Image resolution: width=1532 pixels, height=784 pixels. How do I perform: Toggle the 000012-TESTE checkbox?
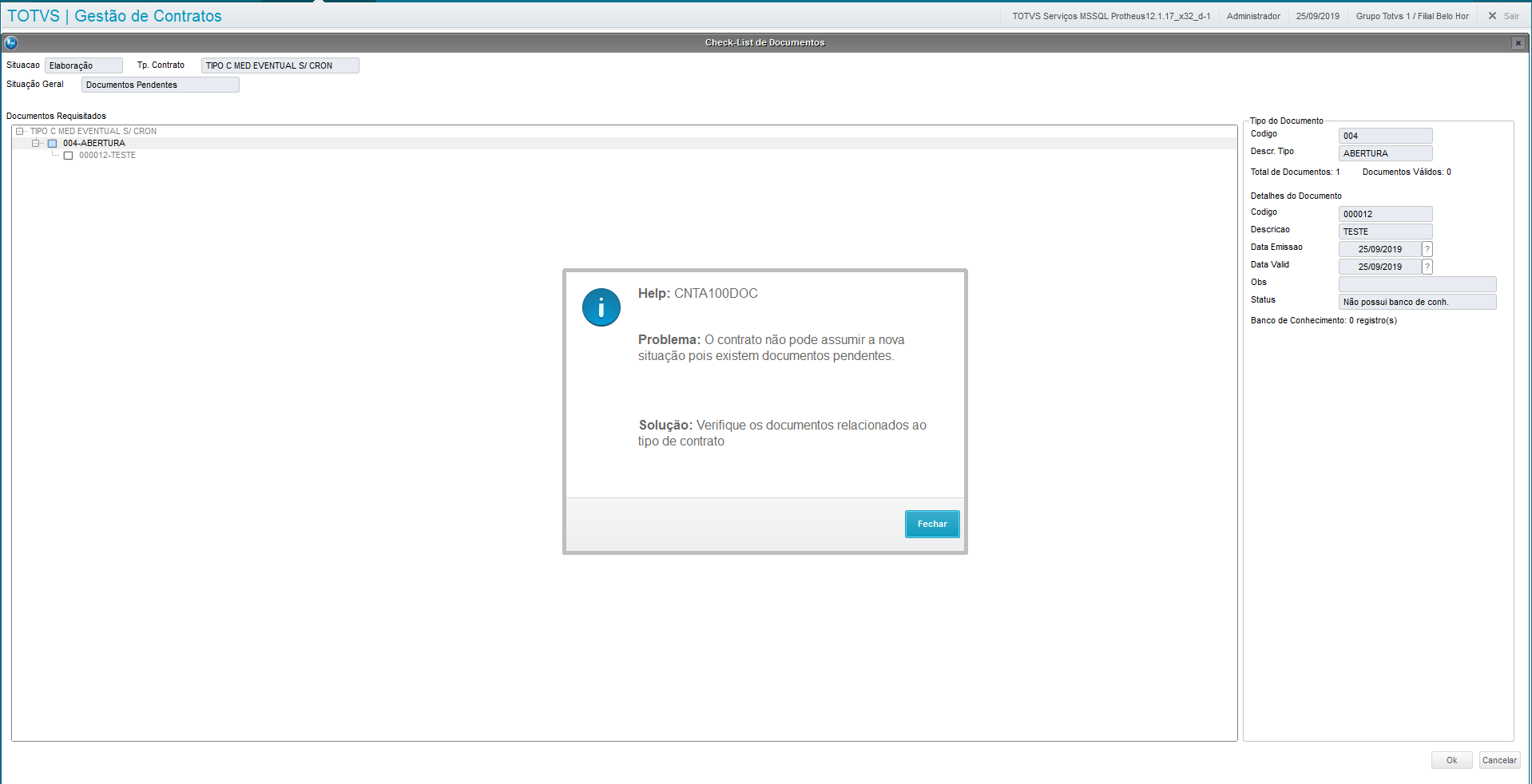tap(68, 156)
